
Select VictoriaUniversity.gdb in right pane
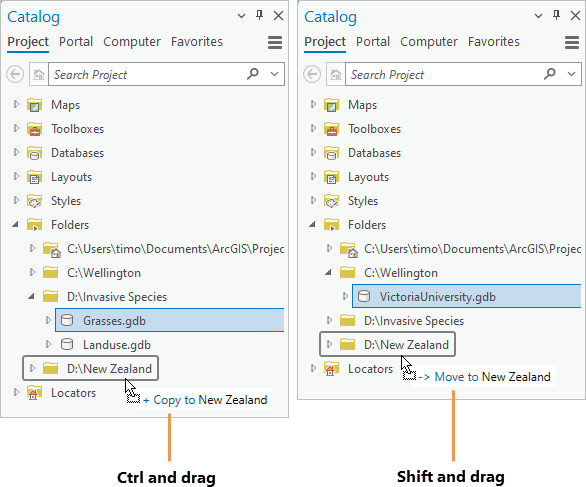pos(466,296)
